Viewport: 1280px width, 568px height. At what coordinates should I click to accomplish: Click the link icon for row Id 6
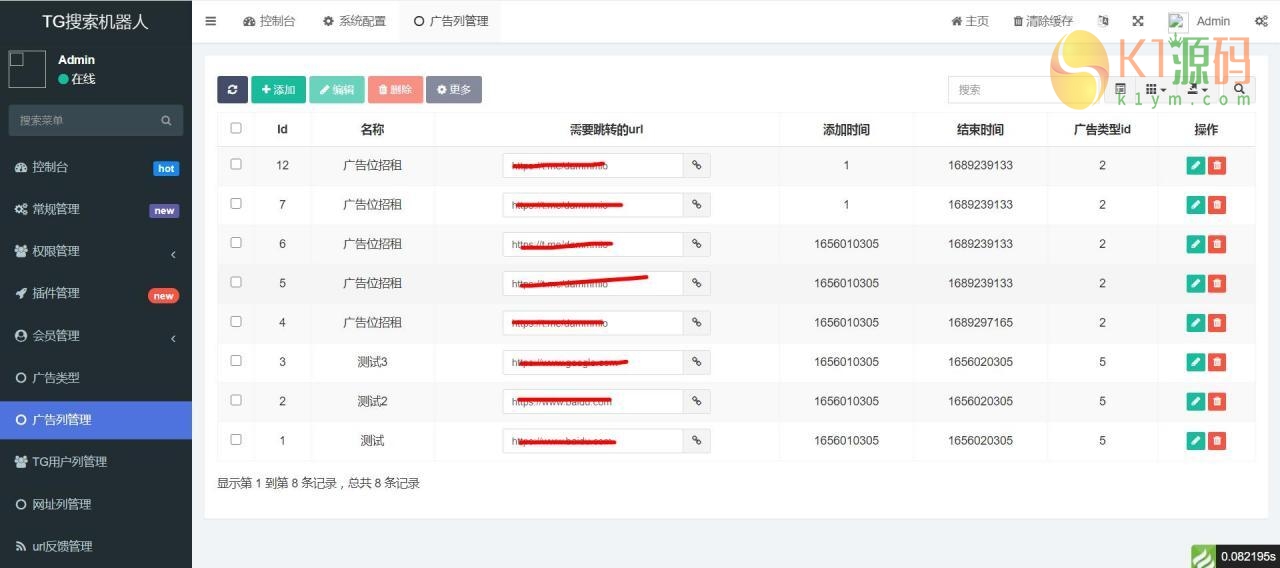point(697,244)
